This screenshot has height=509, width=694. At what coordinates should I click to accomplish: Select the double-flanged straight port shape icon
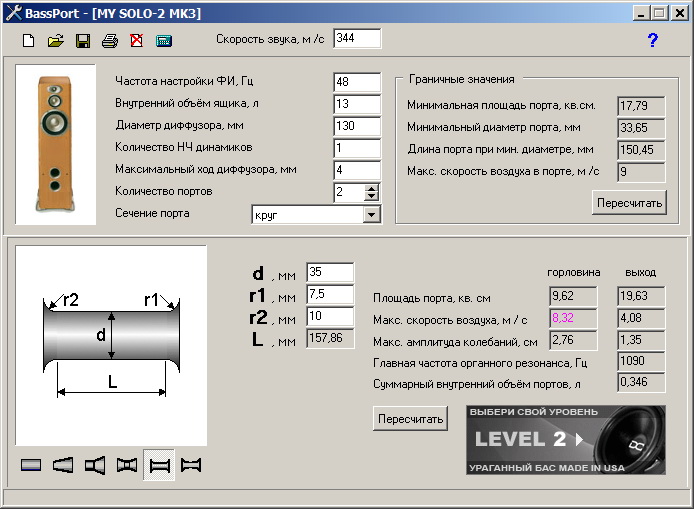click(159, 465)
